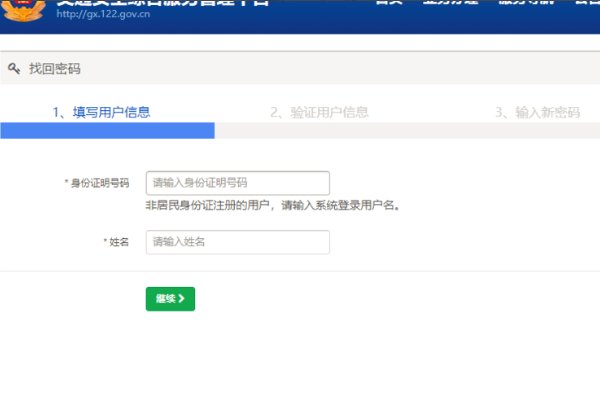Click the 找回密码 heading text

(55, 69)
